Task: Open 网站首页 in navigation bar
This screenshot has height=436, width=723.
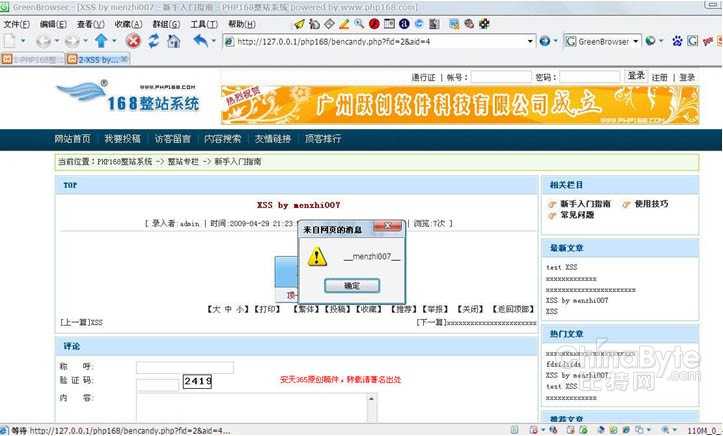Action: [x=72, y=139]
